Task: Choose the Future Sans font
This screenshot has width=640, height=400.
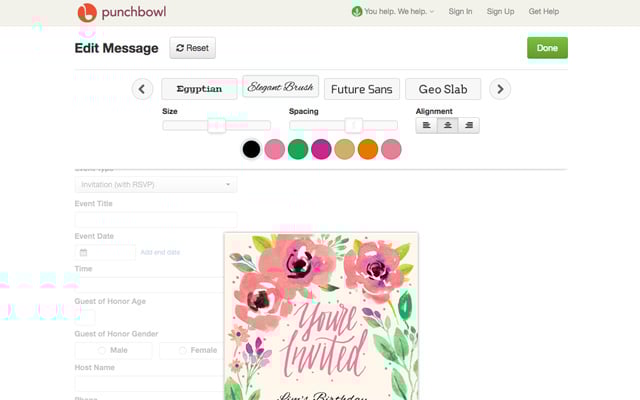Action: pos(362,89)
